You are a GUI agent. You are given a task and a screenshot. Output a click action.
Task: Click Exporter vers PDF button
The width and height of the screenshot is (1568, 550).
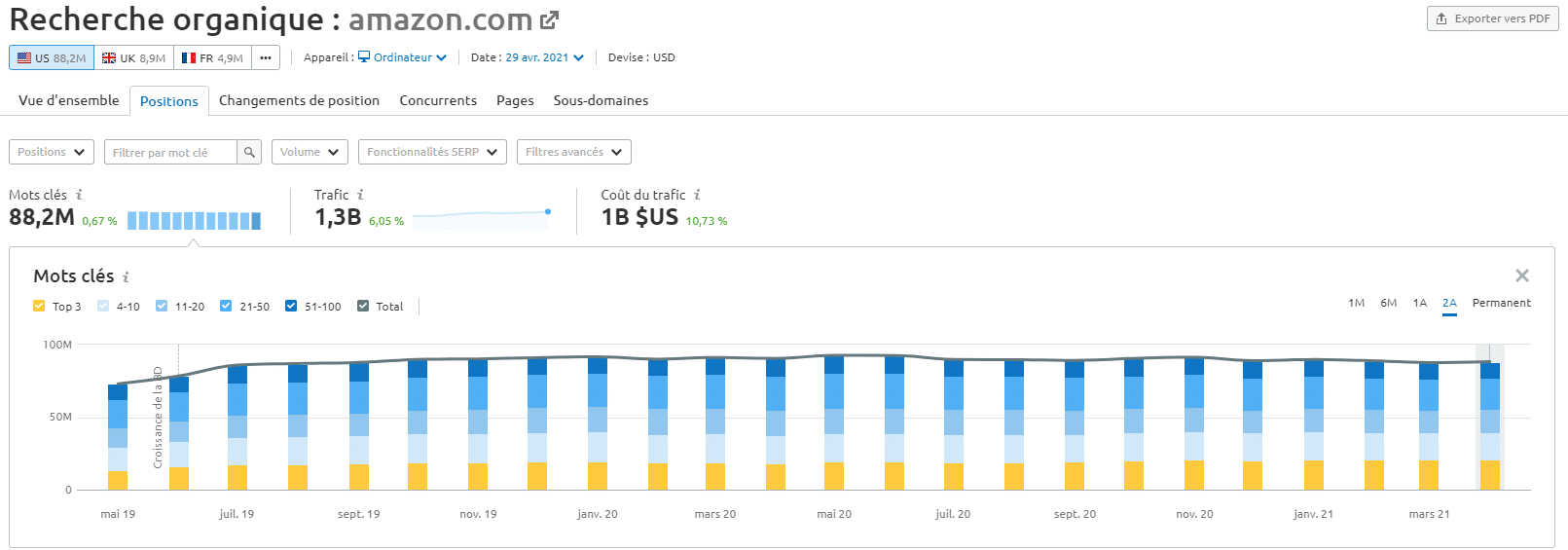pos(1492,18)
